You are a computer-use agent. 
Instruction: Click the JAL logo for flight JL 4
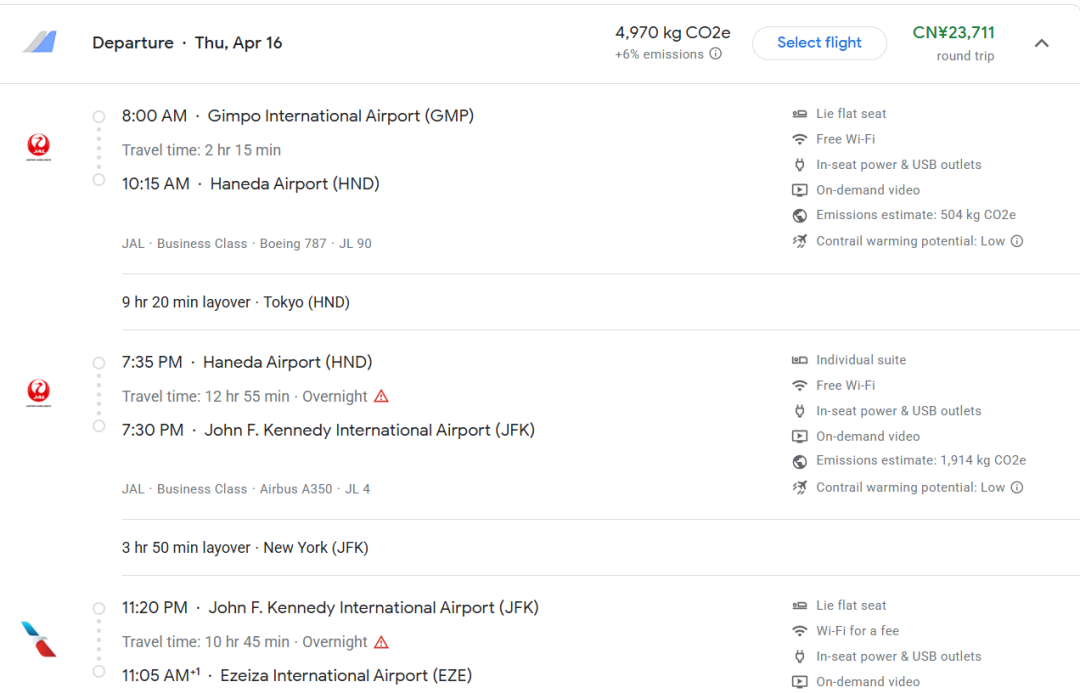38,393
